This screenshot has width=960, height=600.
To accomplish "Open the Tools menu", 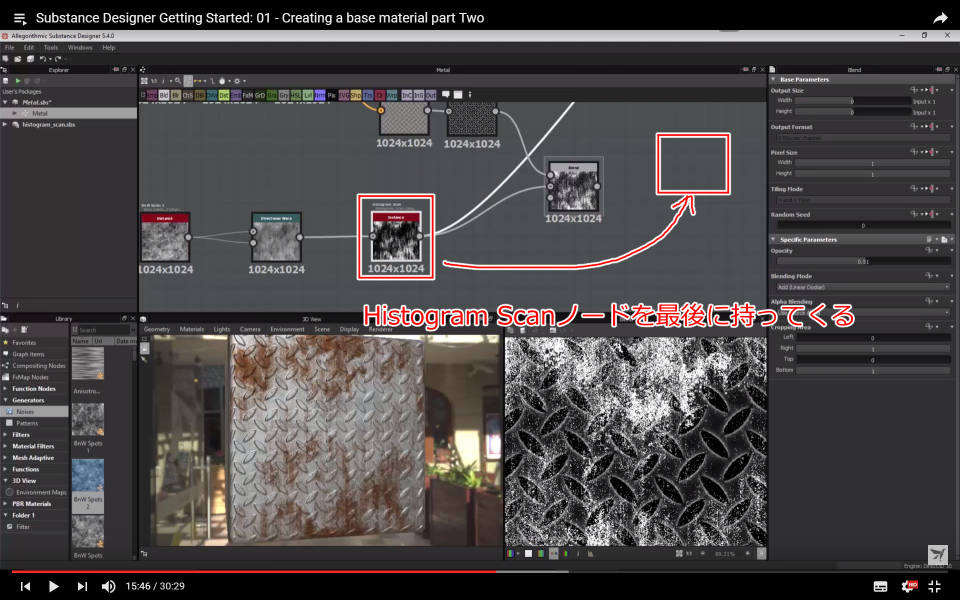I will [x=51, y=47].
